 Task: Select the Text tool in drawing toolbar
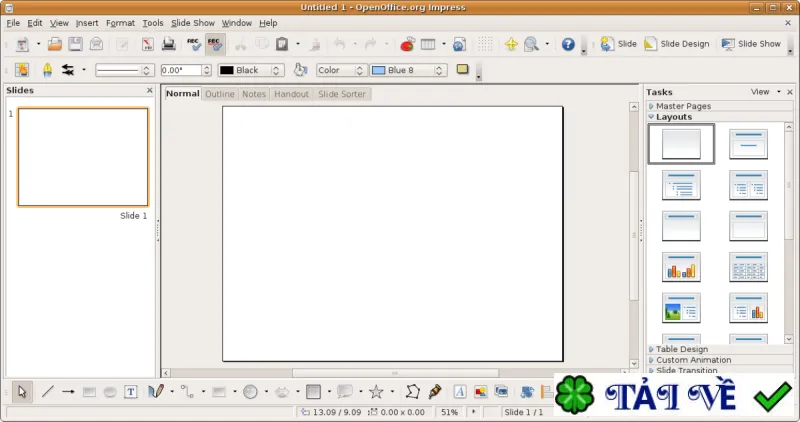[x=131, y=392]
